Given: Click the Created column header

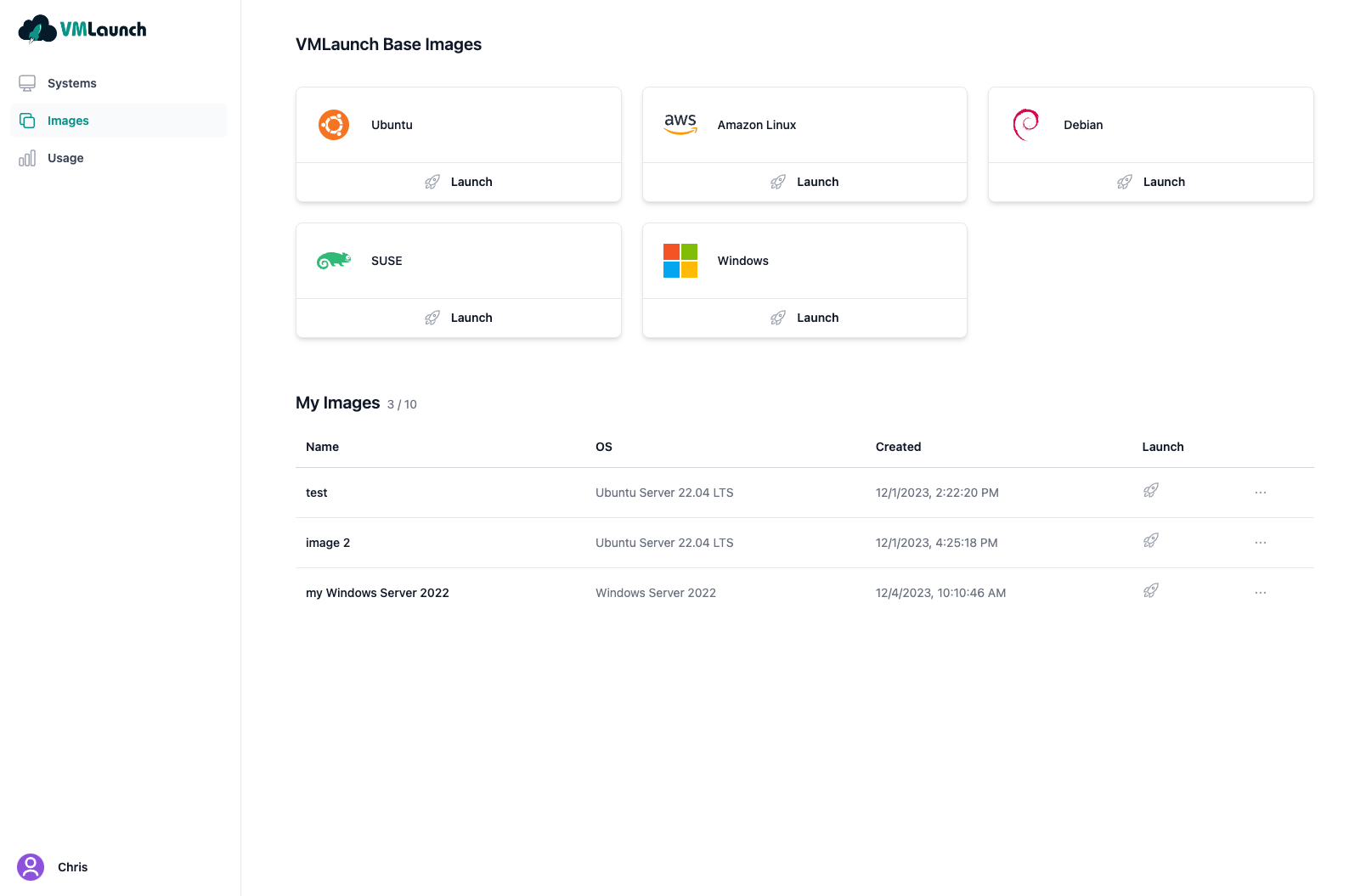Looking at the screenshot, I should (899, 447).
